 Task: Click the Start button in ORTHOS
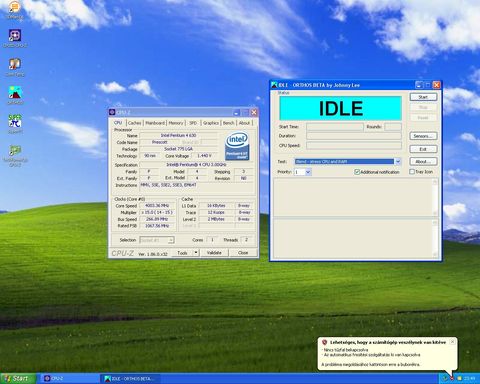(423, 97)
